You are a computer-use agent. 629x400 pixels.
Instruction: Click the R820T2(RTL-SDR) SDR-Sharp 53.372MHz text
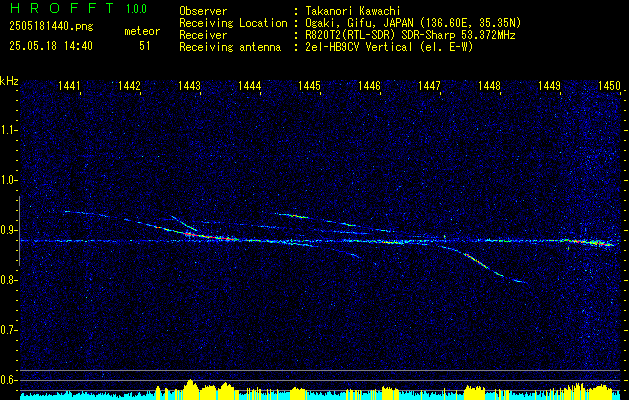click(408, 35)
